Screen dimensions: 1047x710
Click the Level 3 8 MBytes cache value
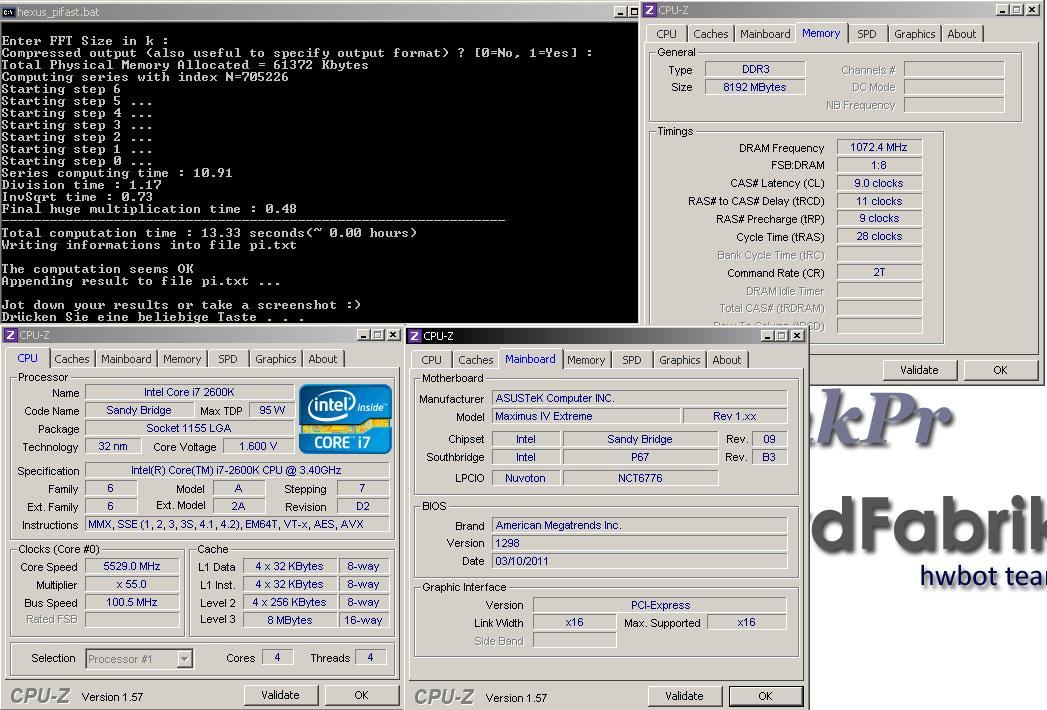(290, 620)
